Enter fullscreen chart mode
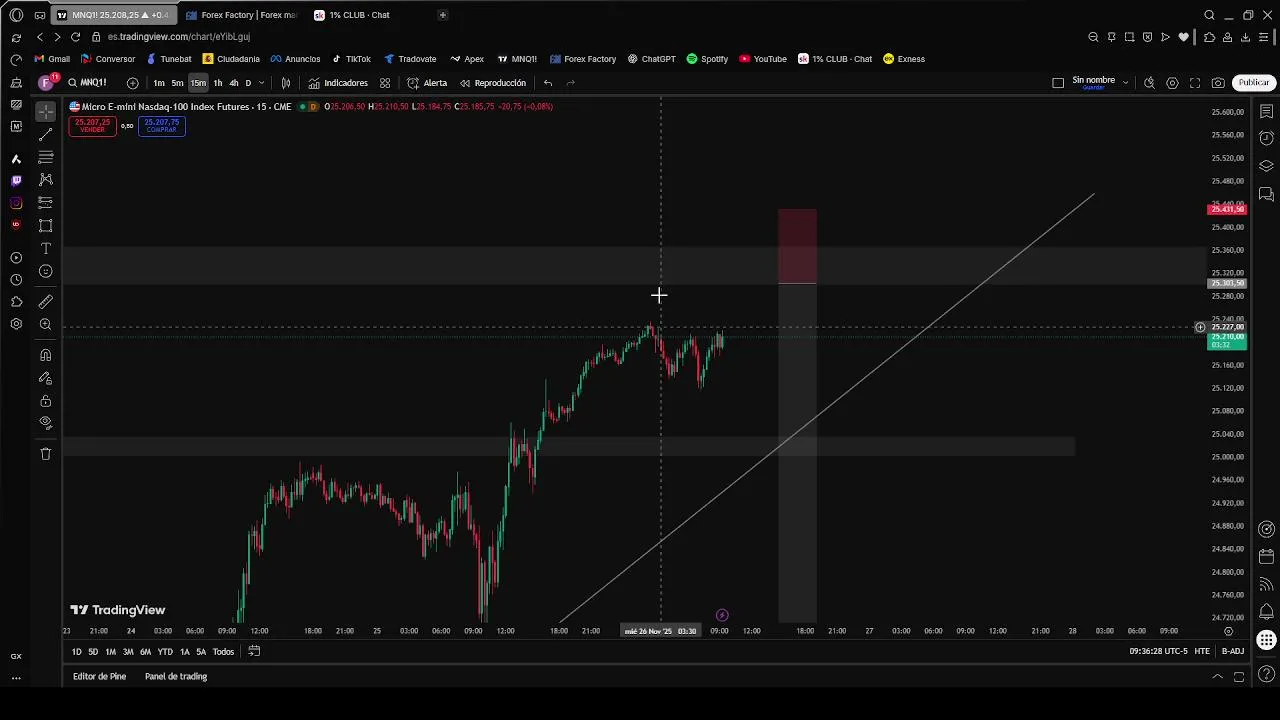The height and width of the screenshot is (720, 1280). pos(1195,83)
